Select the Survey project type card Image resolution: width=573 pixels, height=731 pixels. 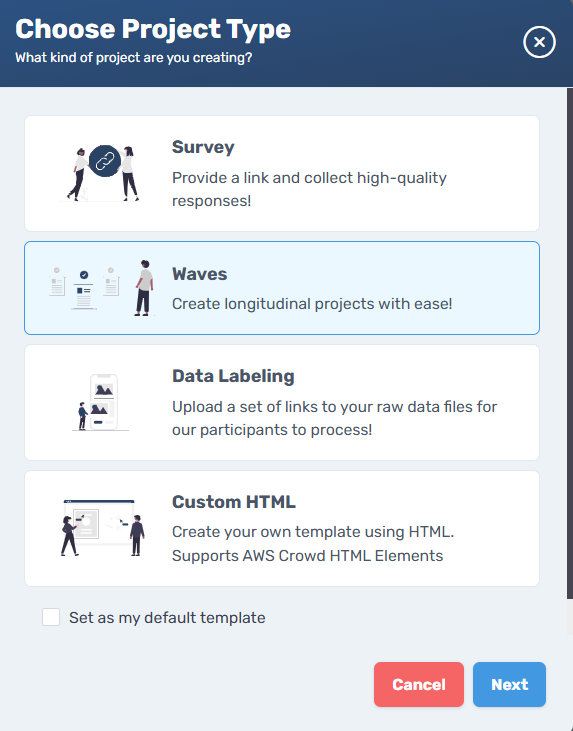282,173
